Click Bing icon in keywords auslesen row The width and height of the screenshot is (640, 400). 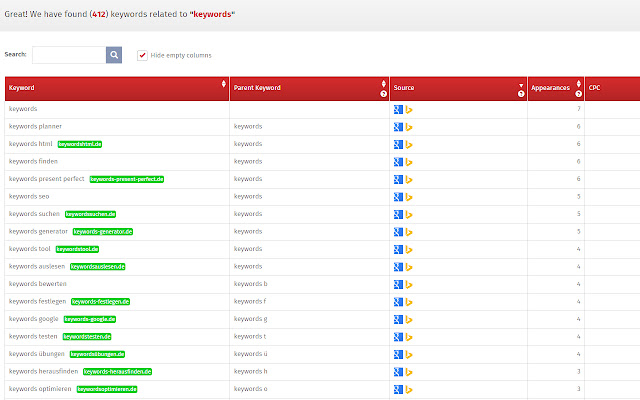[x=409, y=267]
